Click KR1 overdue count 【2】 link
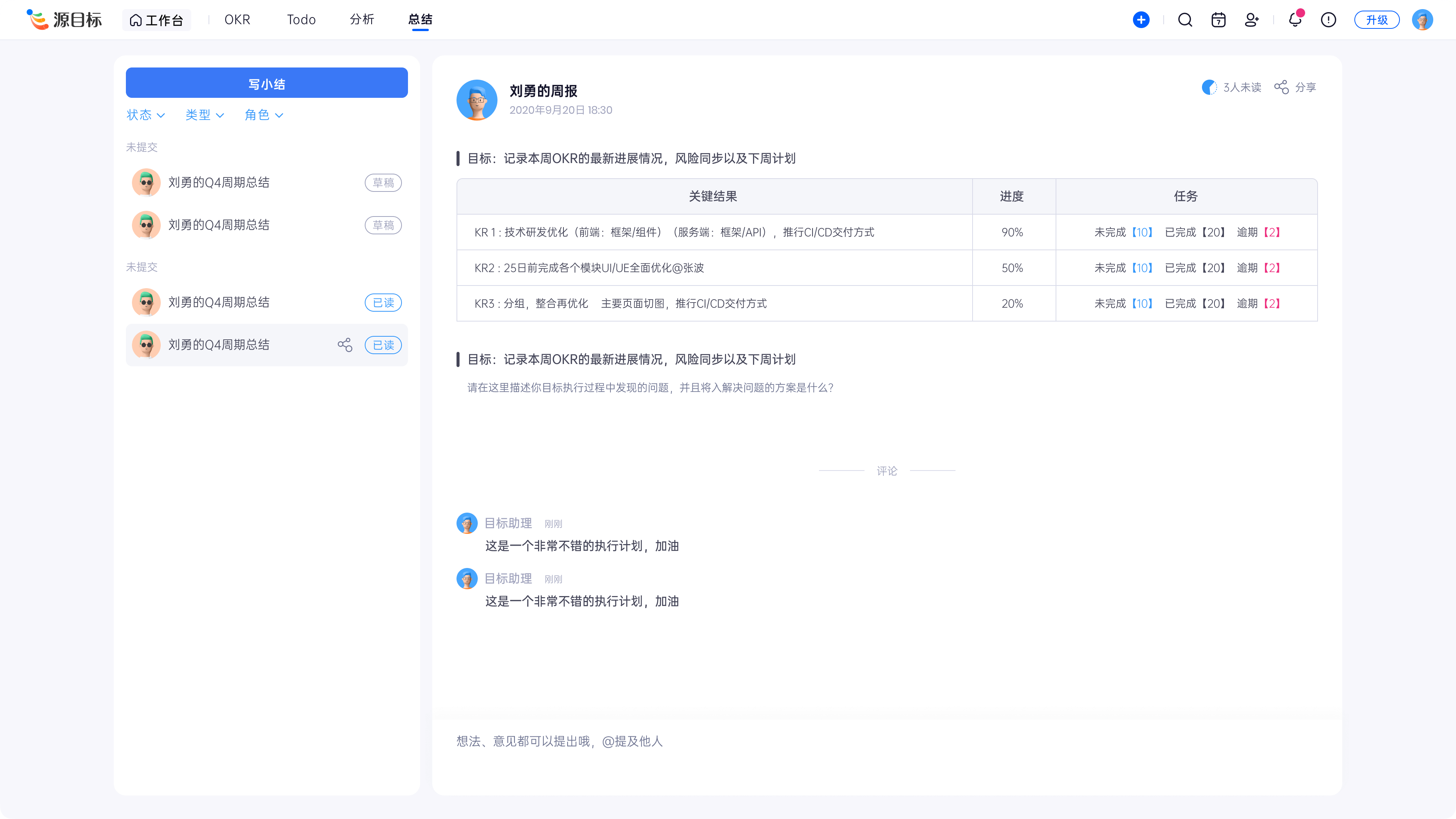 click(x=1272, y=232)
